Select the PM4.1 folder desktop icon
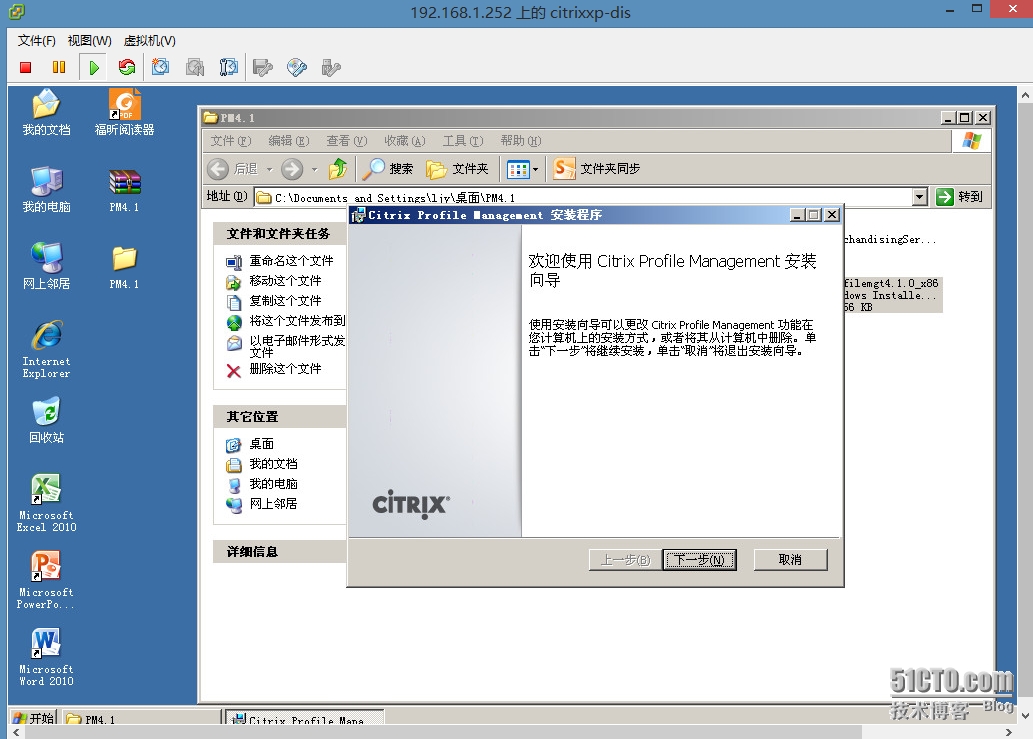This screenshot has height=739, width=1033. (x=125, y=267)
